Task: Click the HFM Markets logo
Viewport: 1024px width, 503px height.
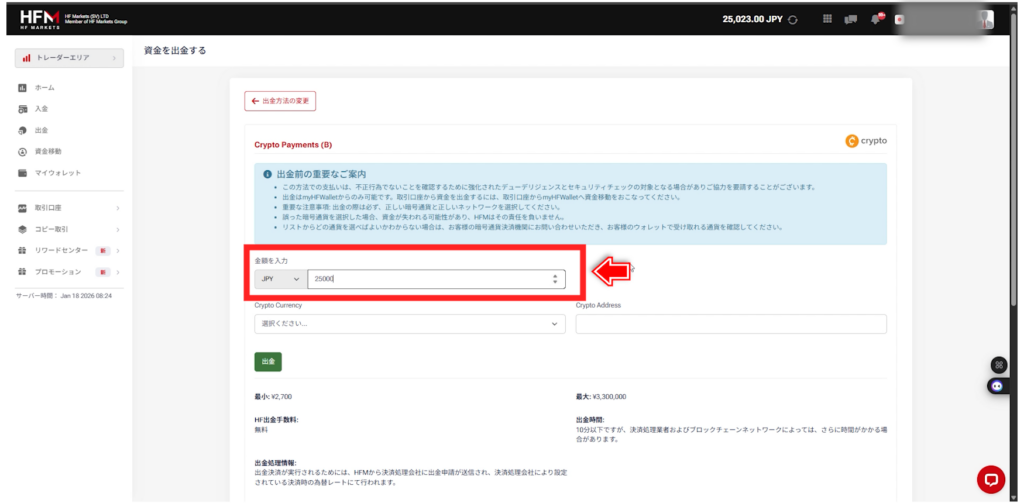Action: pos(38,18)
